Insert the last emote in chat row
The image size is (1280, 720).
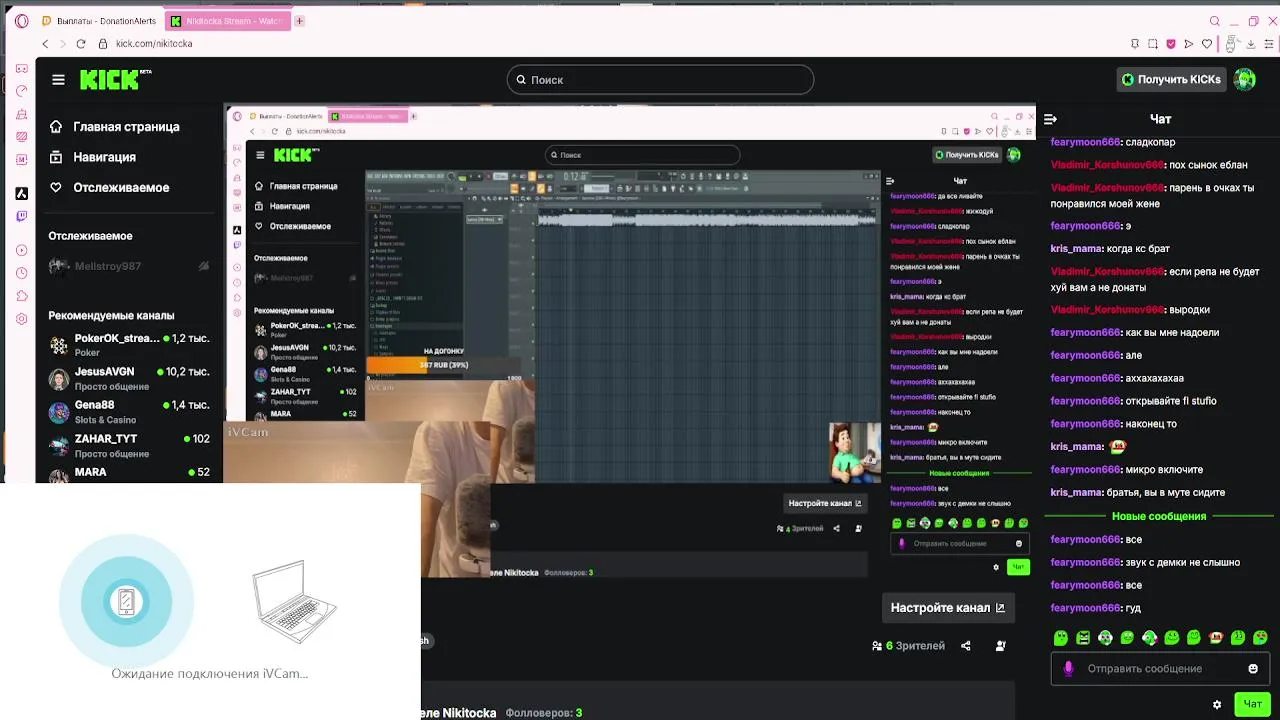click(x=1261, y=638)
